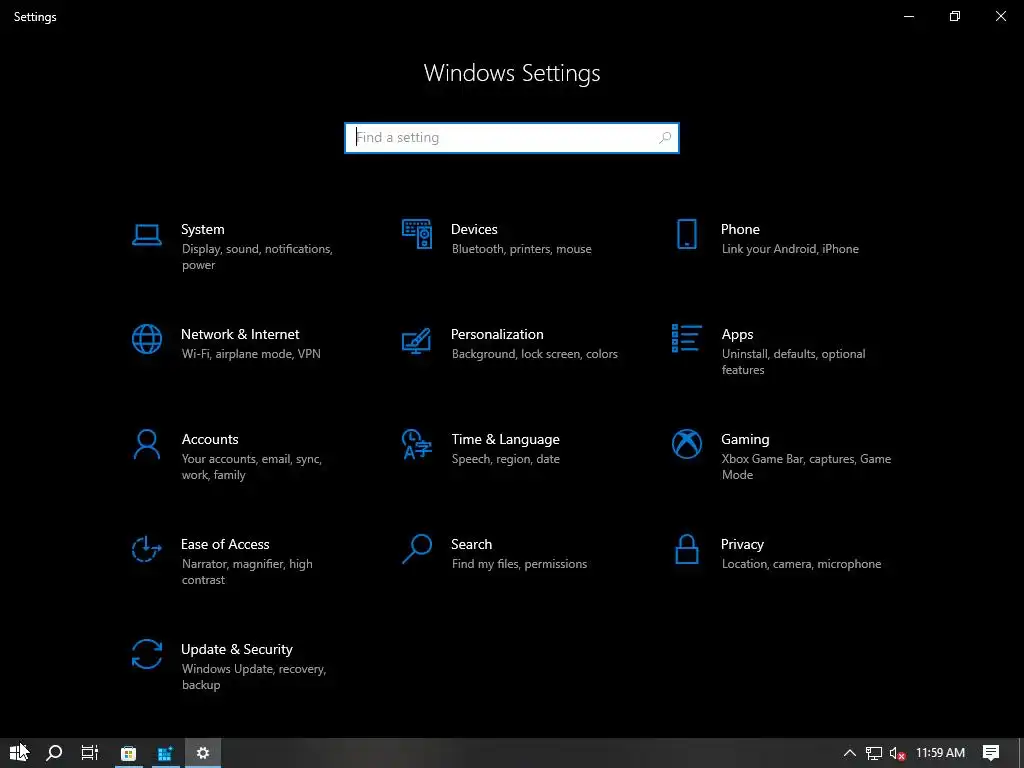Click the Privacy padlock icon
The width and height of the screenshot is (1024, 768).
686,549
